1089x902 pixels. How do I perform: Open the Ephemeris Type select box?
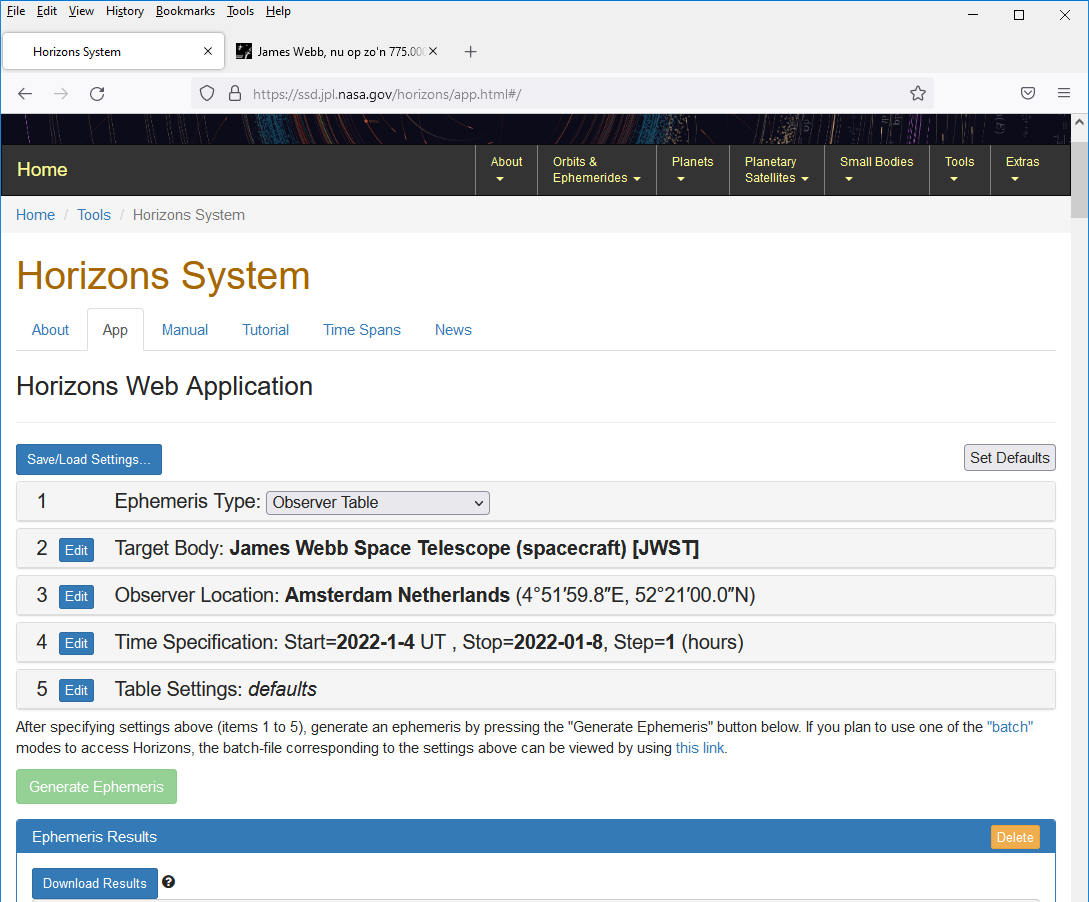pos(378,503)
